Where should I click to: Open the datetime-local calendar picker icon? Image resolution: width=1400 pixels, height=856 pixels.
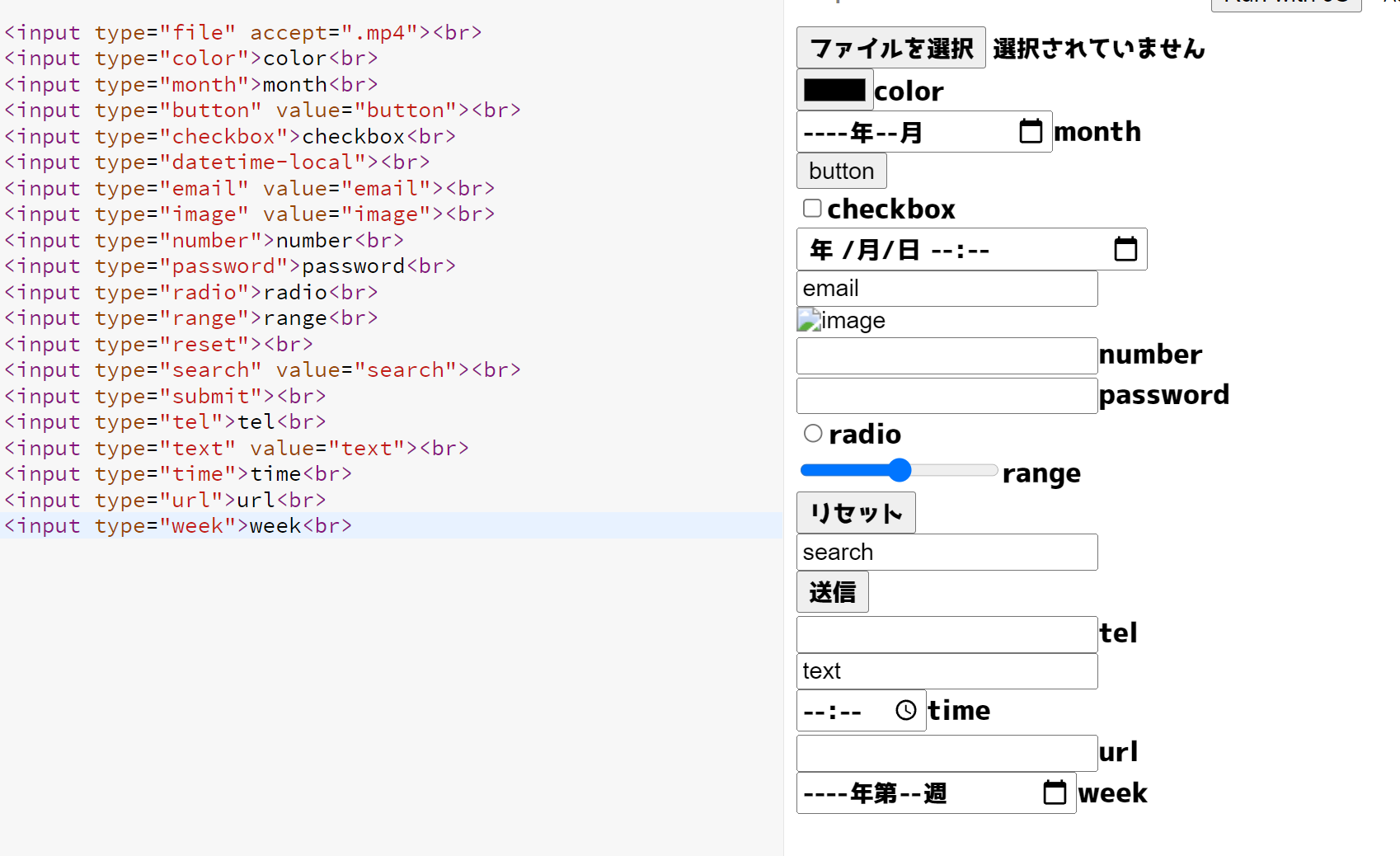[x=1125, y=249]
